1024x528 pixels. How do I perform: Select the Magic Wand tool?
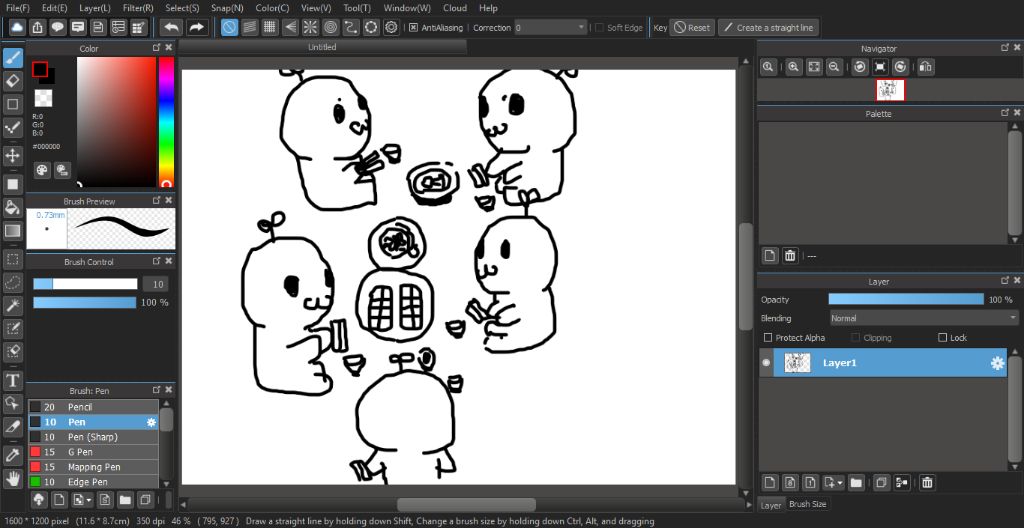click(x=12, y=305)
